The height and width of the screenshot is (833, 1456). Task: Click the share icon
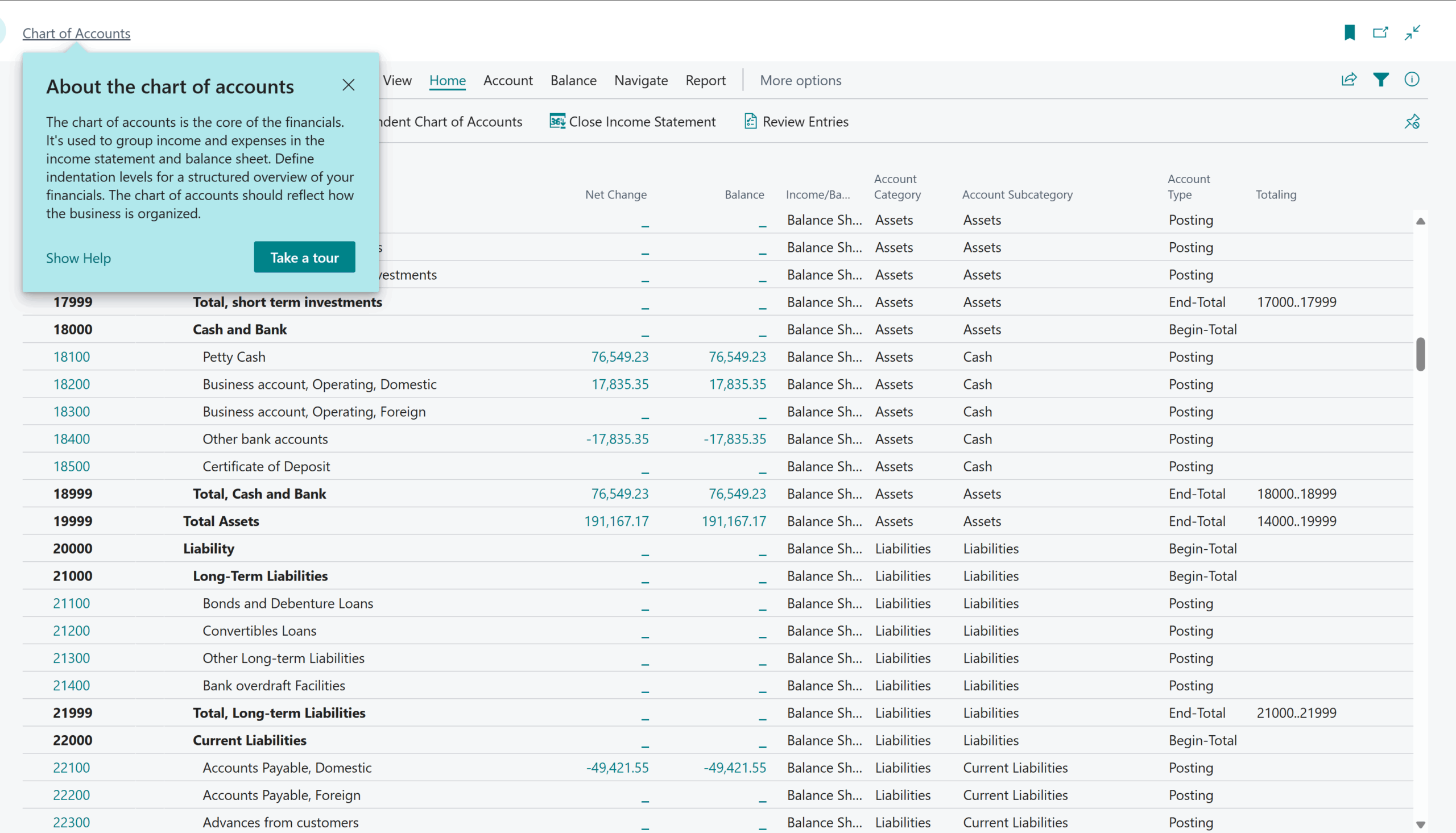(1349, 80)
